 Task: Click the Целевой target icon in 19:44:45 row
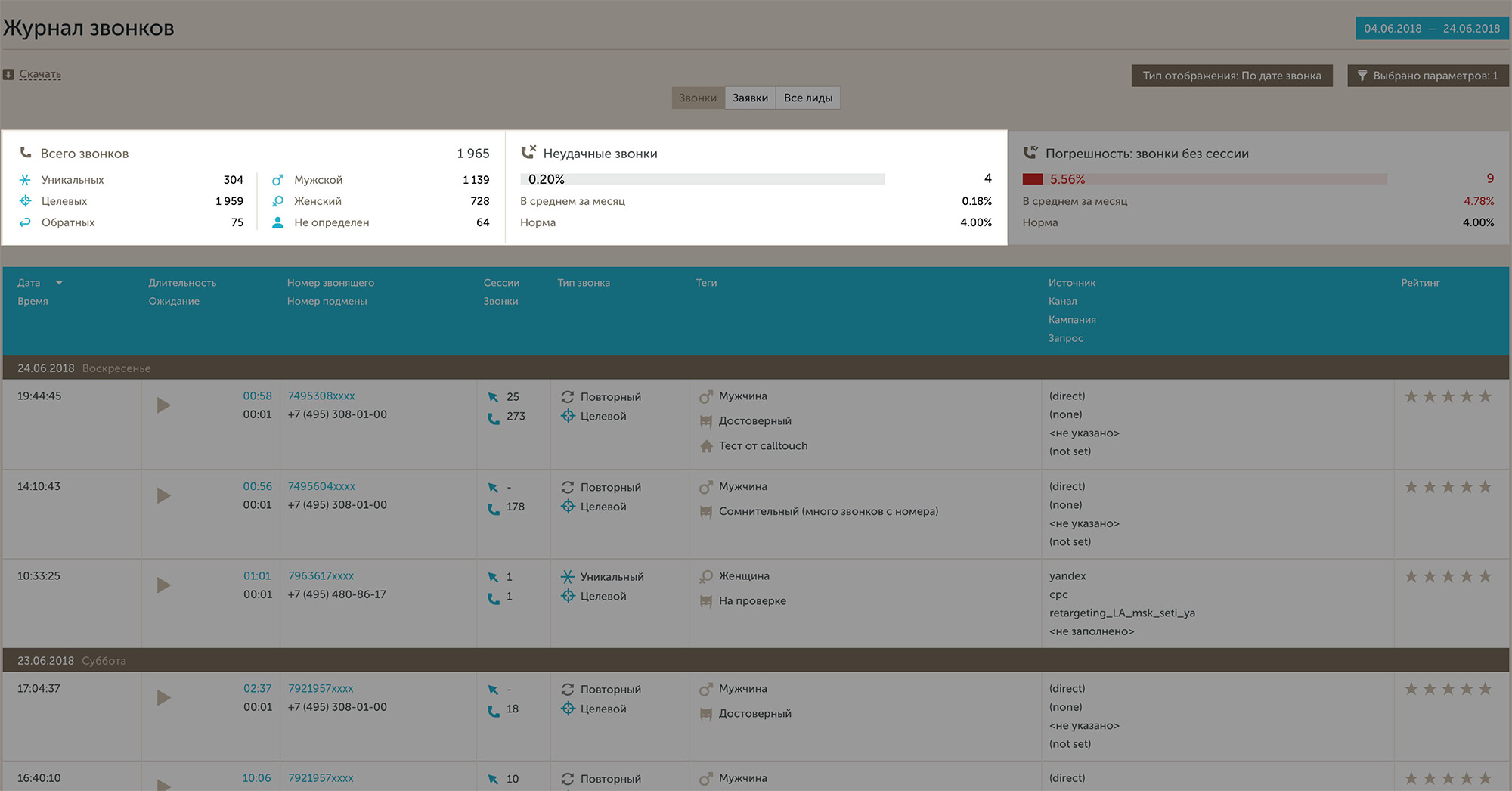coord(568,416)
